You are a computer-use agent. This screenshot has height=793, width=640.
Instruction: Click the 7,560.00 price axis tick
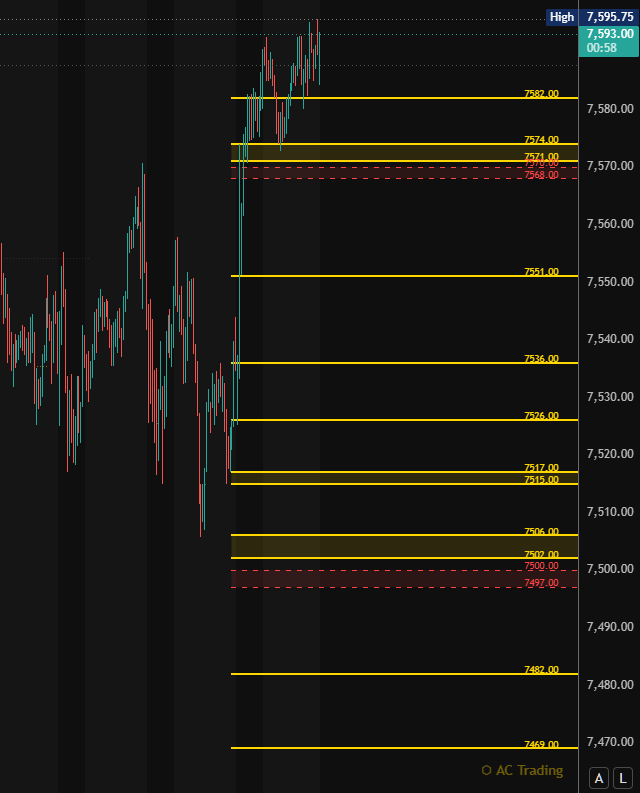click(610, 224)
